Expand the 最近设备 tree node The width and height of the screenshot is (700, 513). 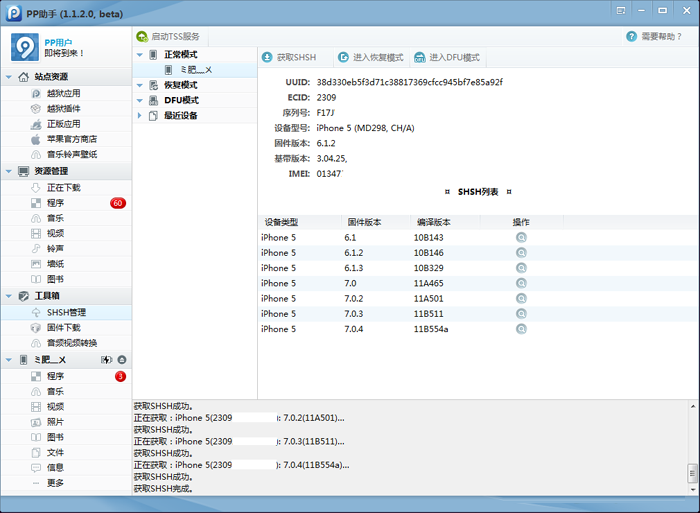click(x=140, y=116)
